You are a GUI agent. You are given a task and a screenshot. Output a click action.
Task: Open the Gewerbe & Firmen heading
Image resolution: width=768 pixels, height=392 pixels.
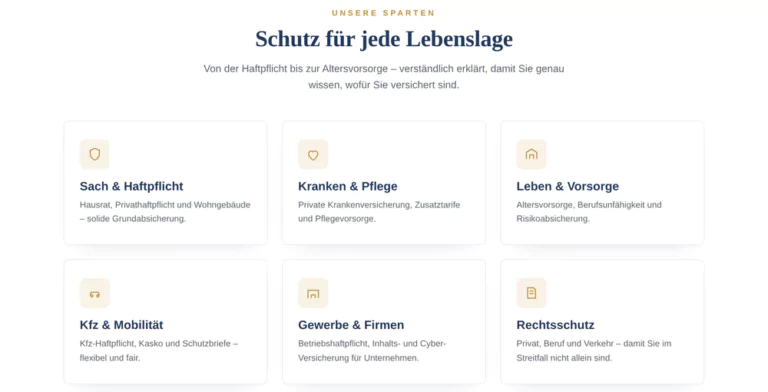coord(351,325)
